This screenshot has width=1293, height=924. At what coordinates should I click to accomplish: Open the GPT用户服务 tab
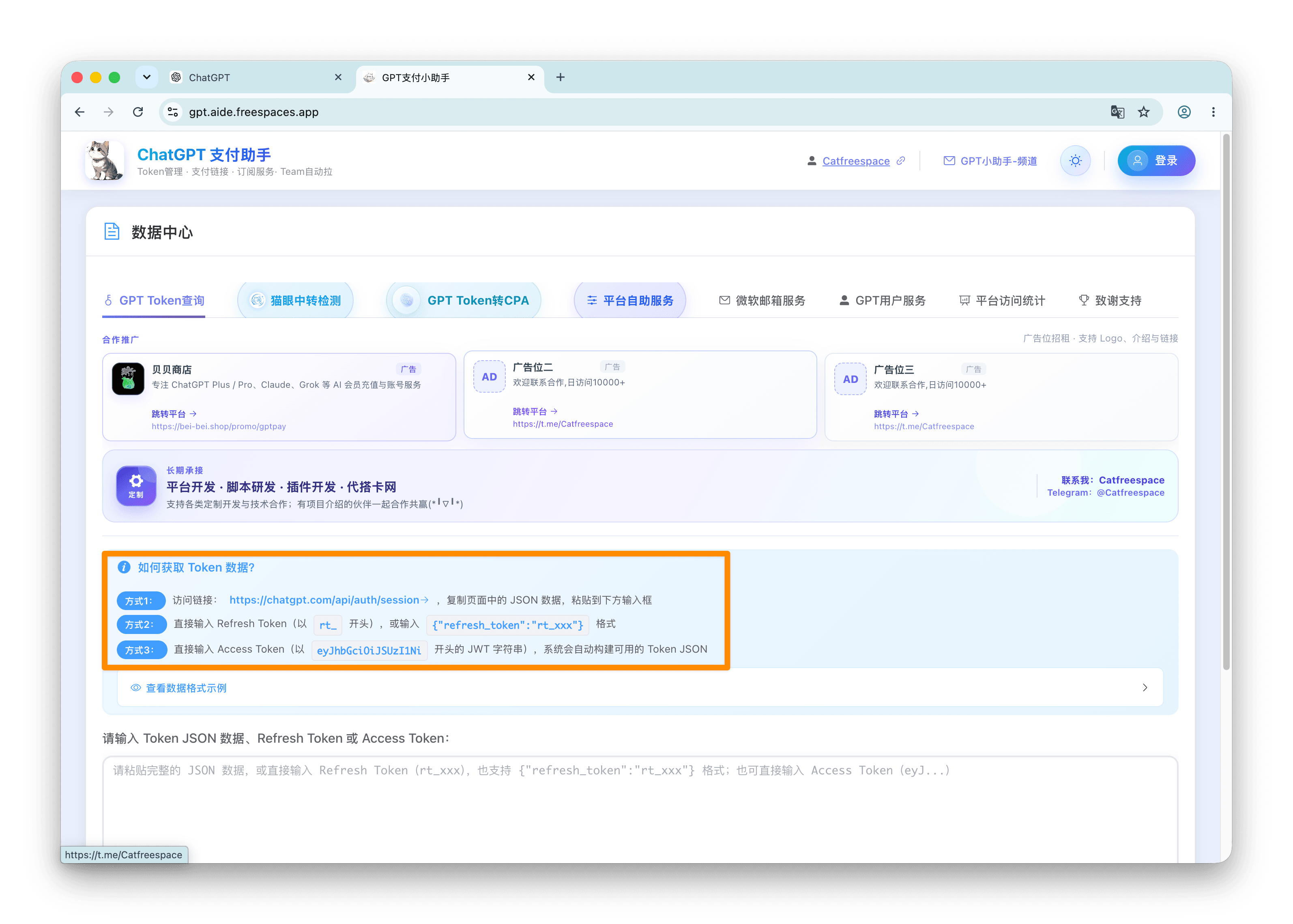[x=882, y=301]
